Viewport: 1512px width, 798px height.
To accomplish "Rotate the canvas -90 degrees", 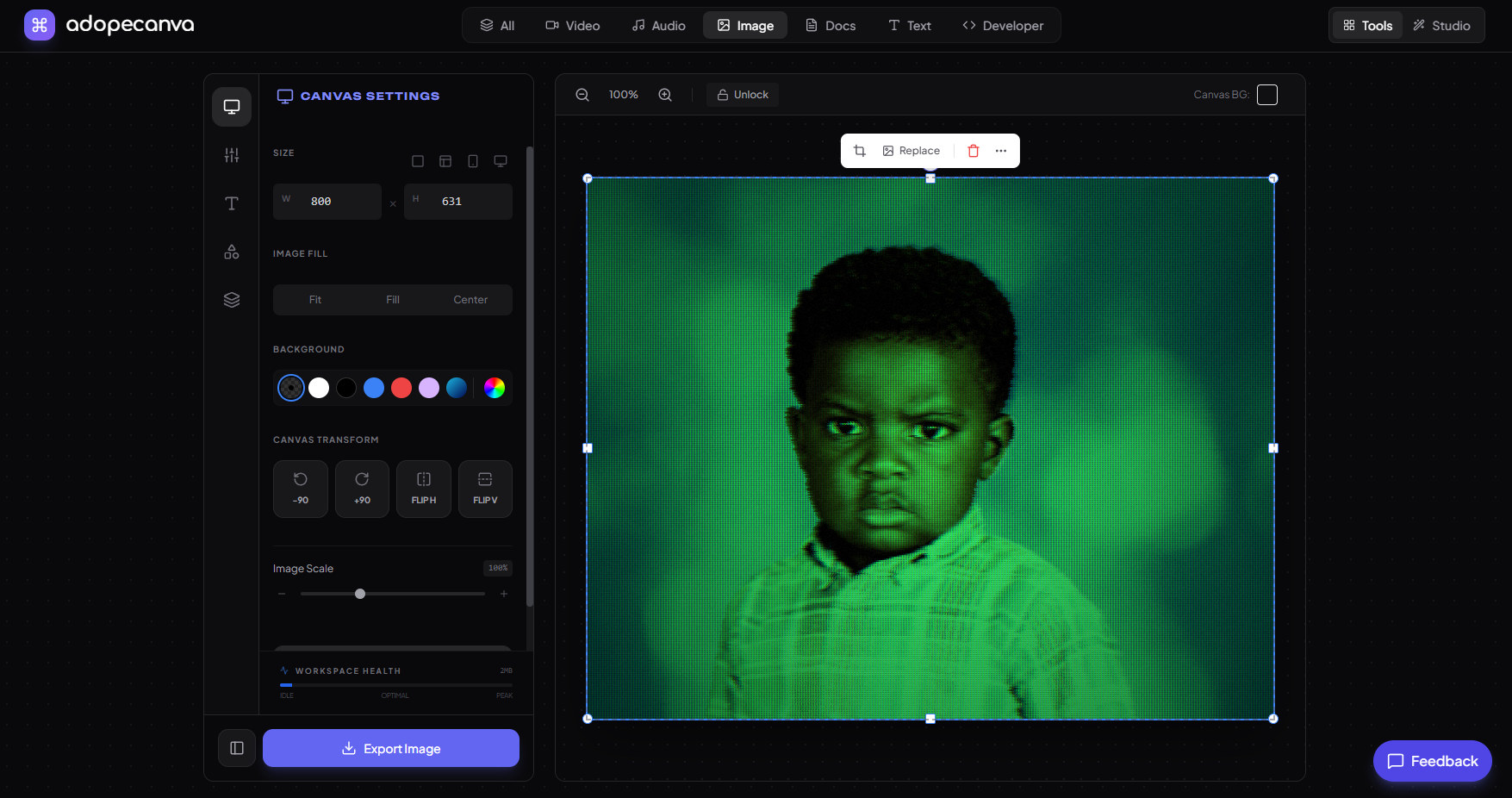I will tap(300, 489).
